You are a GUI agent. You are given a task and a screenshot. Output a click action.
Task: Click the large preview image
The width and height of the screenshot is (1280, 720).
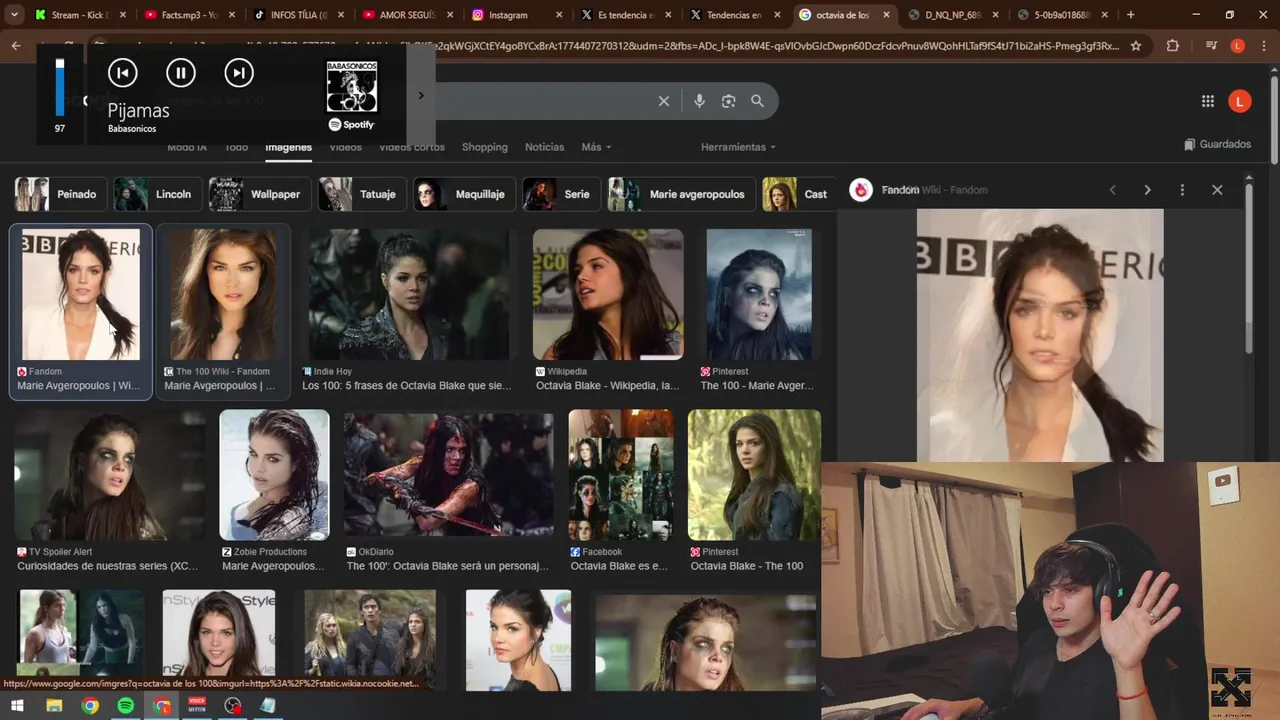tap(1040, 335)
